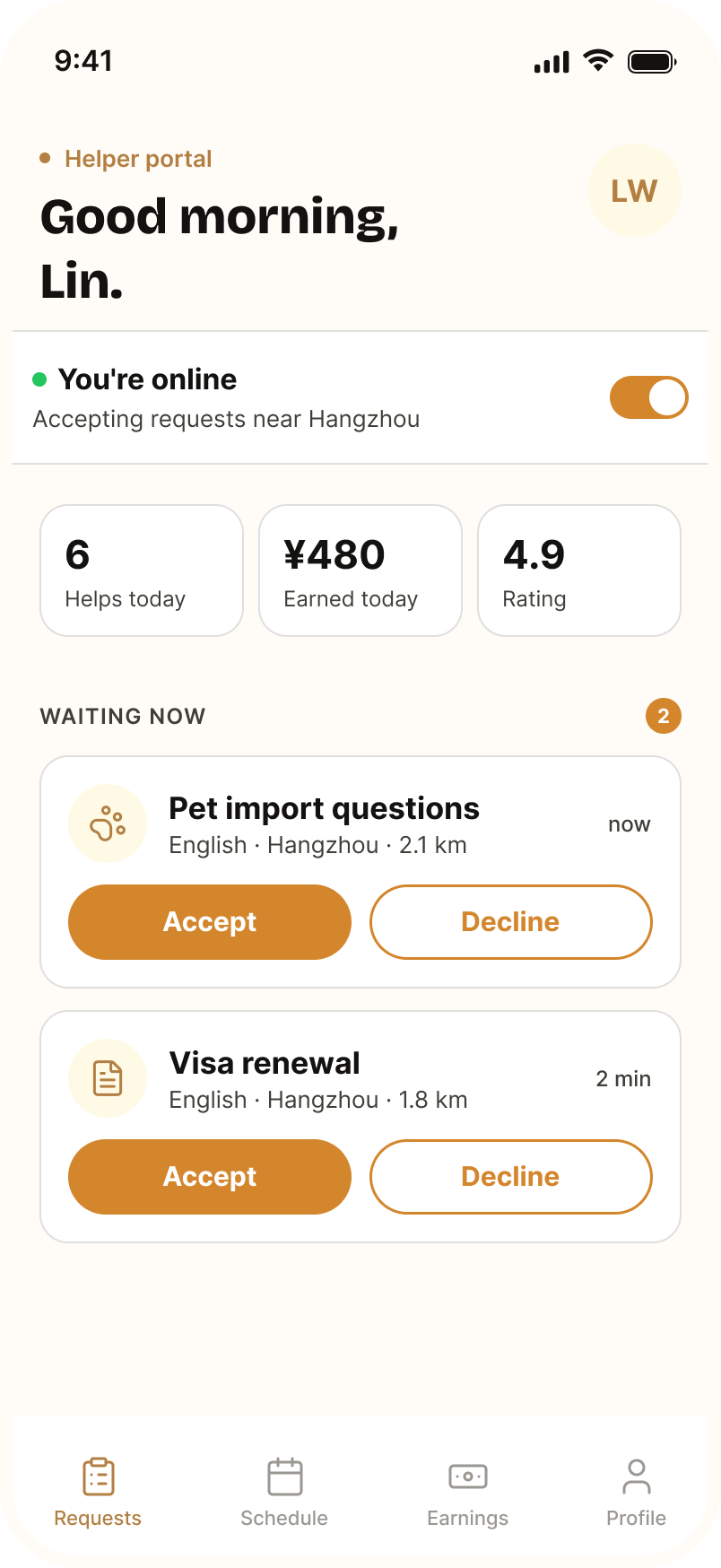721x1568 pixels.
Task: Switch to the Schedule tab label
Action: pos(284,1518)
